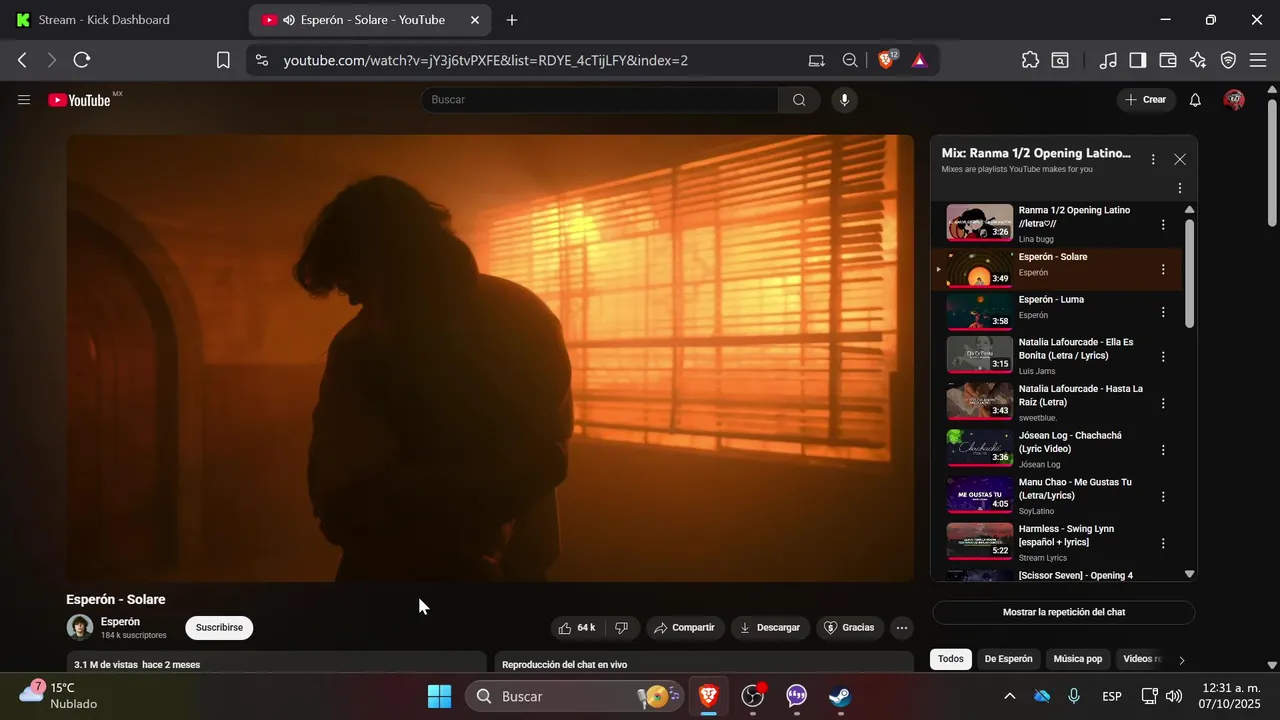This screenshot has width=1280, height=720.
Task: Open options for Harmless - Swing Lynn item
Action: pos(1163,543)
